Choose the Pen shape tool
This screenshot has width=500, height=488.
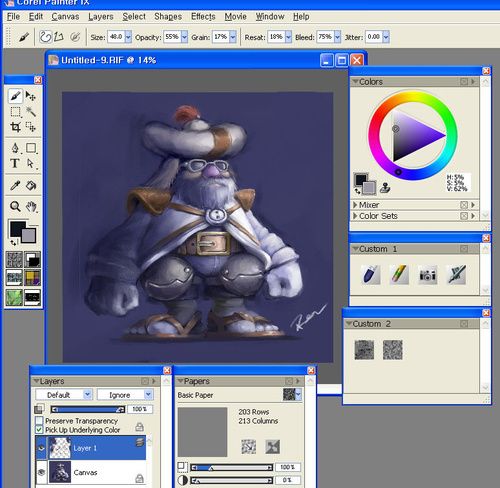click(15, 148)
